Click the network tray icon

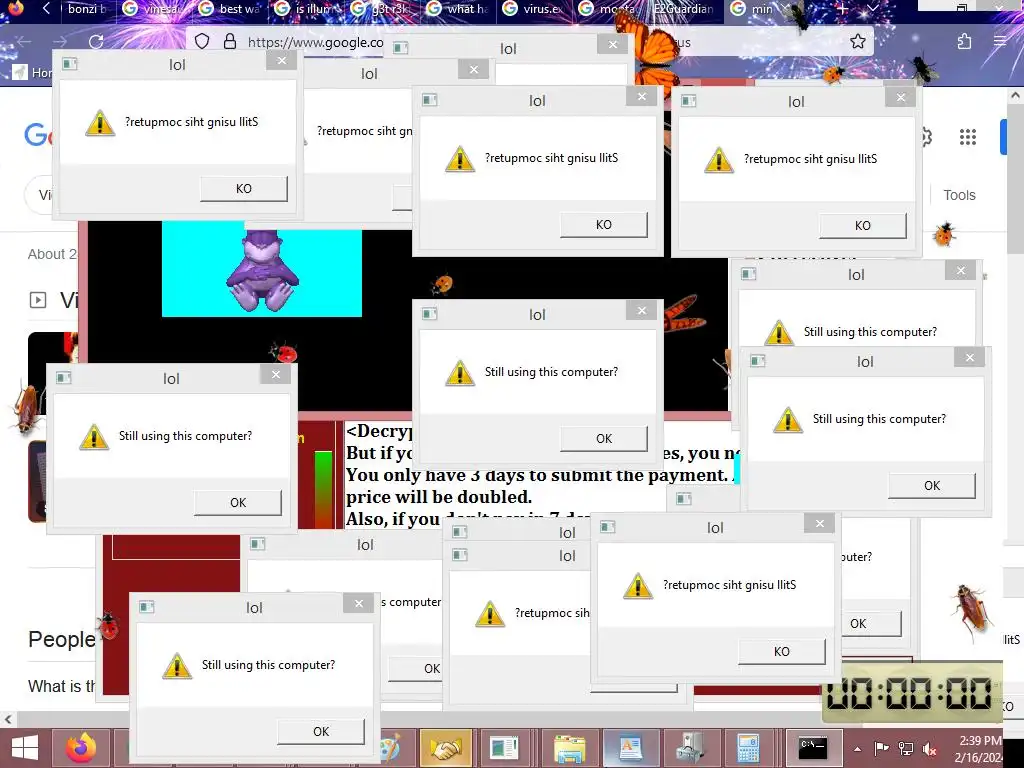pos(905,749)
